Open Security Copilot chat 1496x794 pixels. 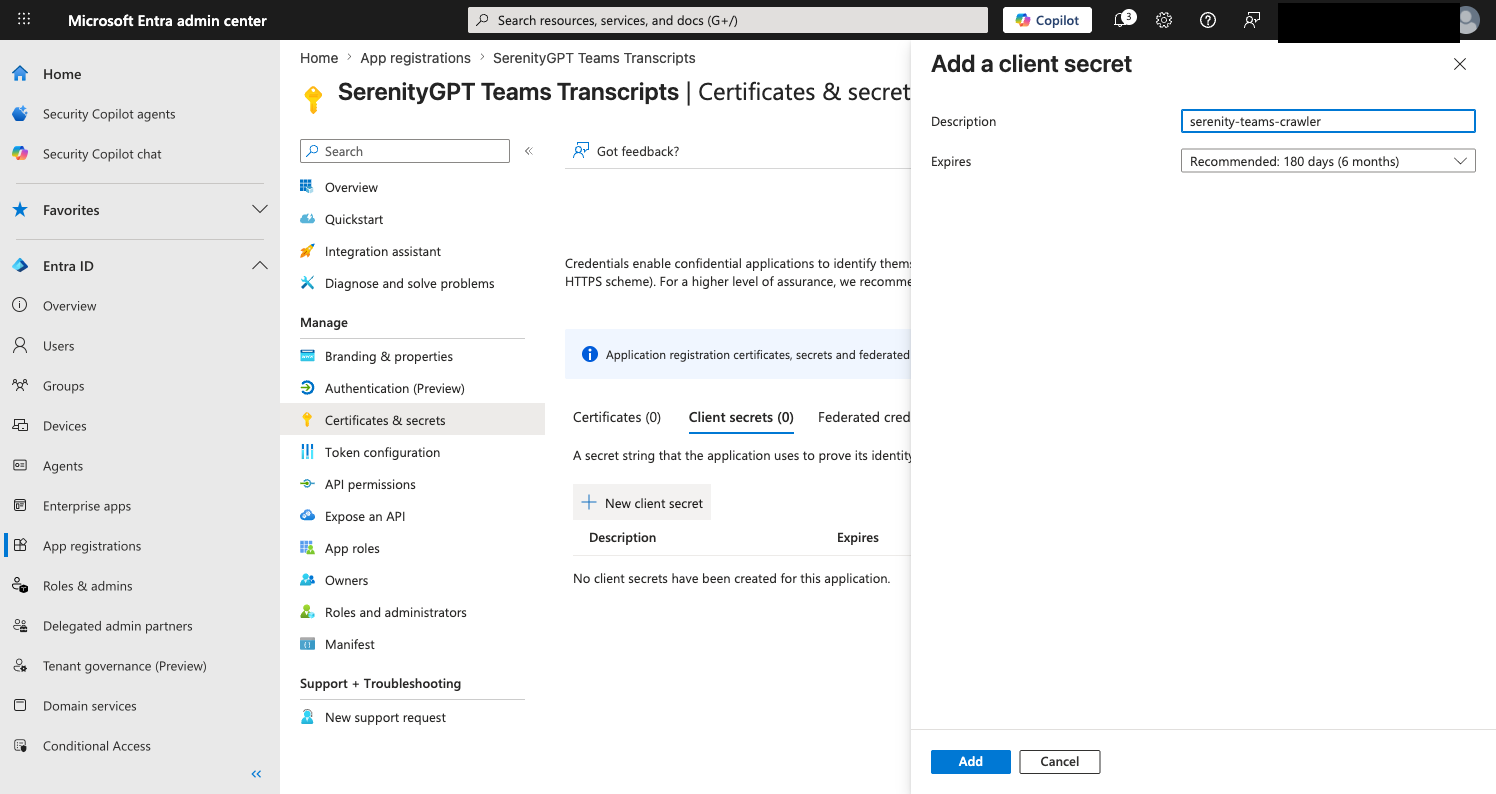pyautogui.click(x=102, y=154)
